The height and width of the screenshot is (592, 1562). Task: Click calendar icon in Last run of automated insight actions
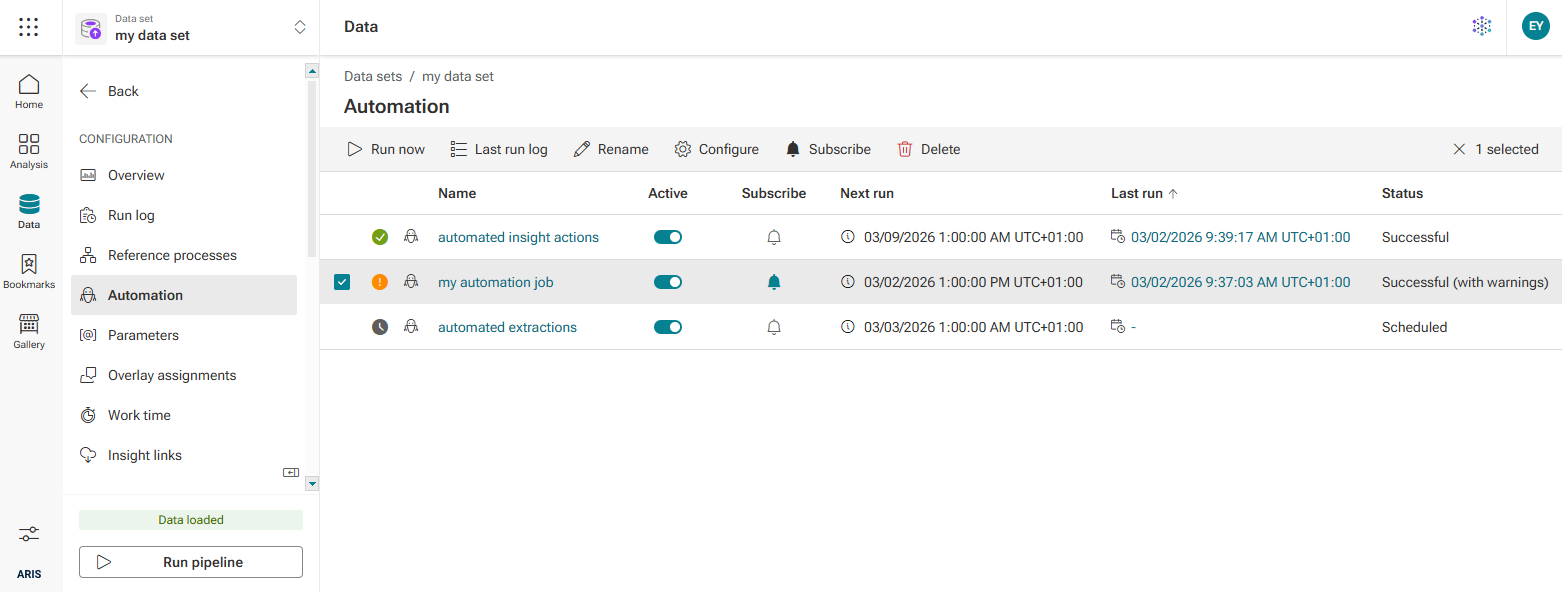[1118, 237]
